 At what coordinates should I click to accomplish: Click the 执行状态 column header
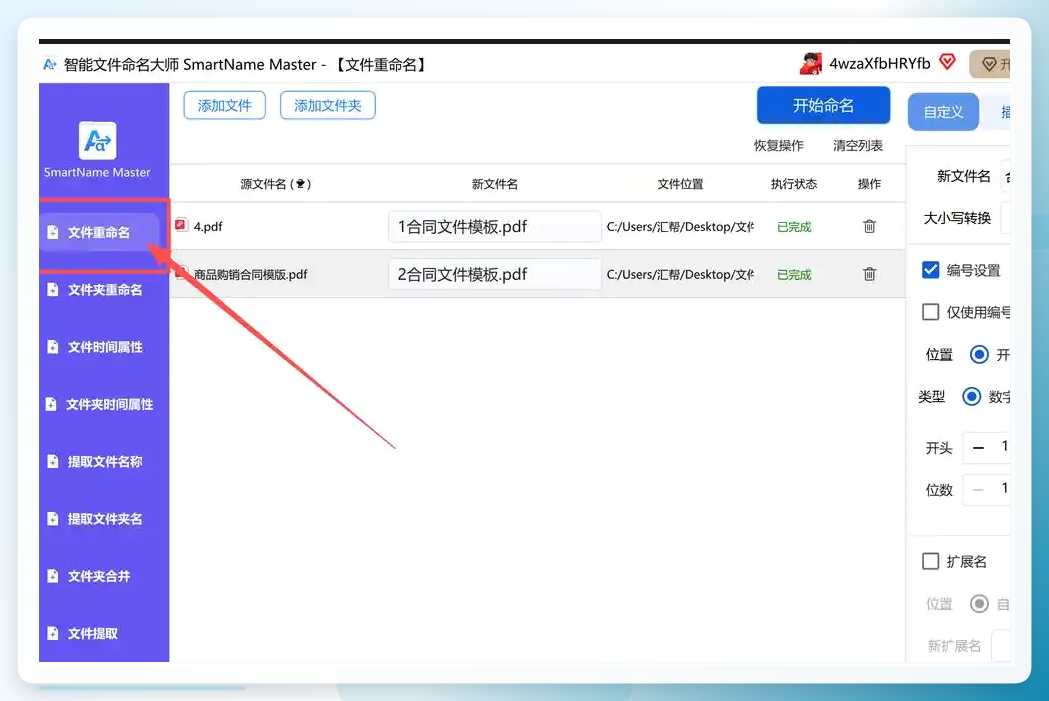[793, 184]
